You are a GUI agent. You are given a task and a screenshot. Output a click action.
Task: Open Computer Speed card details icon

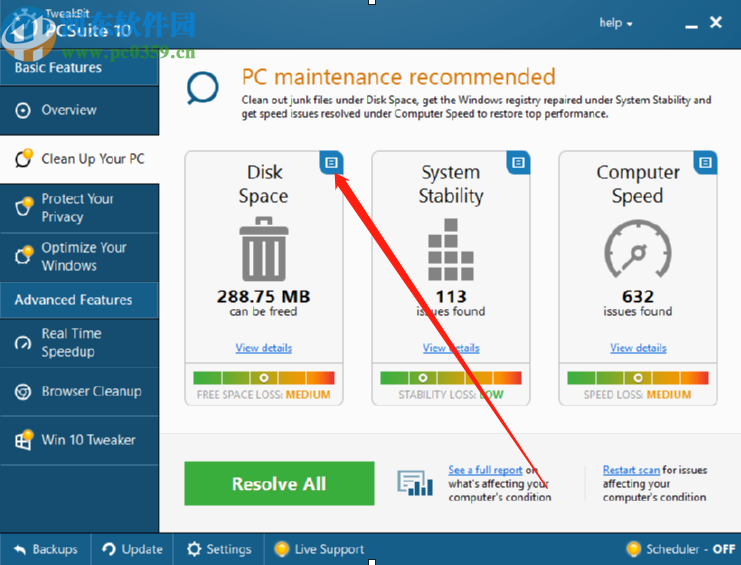click(x=705, y=163)
